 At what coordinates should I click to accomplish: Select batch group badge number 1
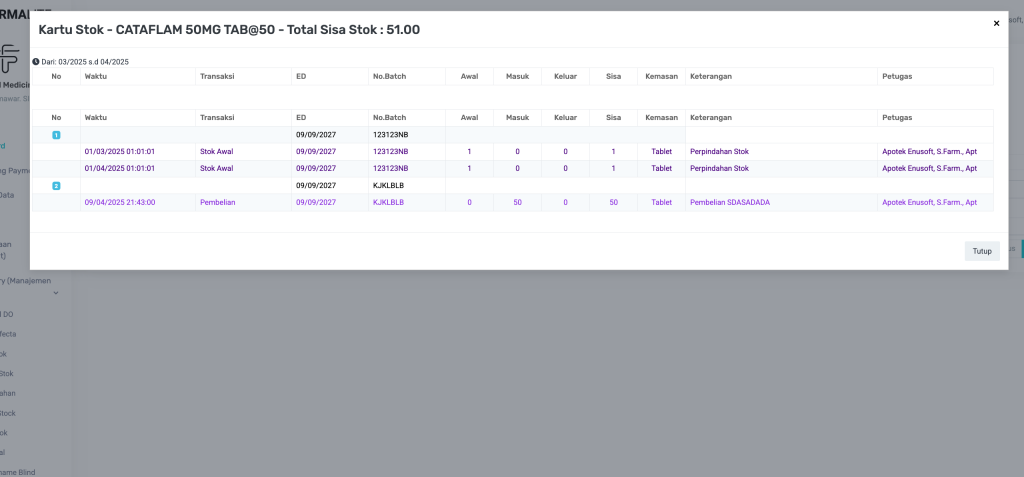click(x=56, y=135)
